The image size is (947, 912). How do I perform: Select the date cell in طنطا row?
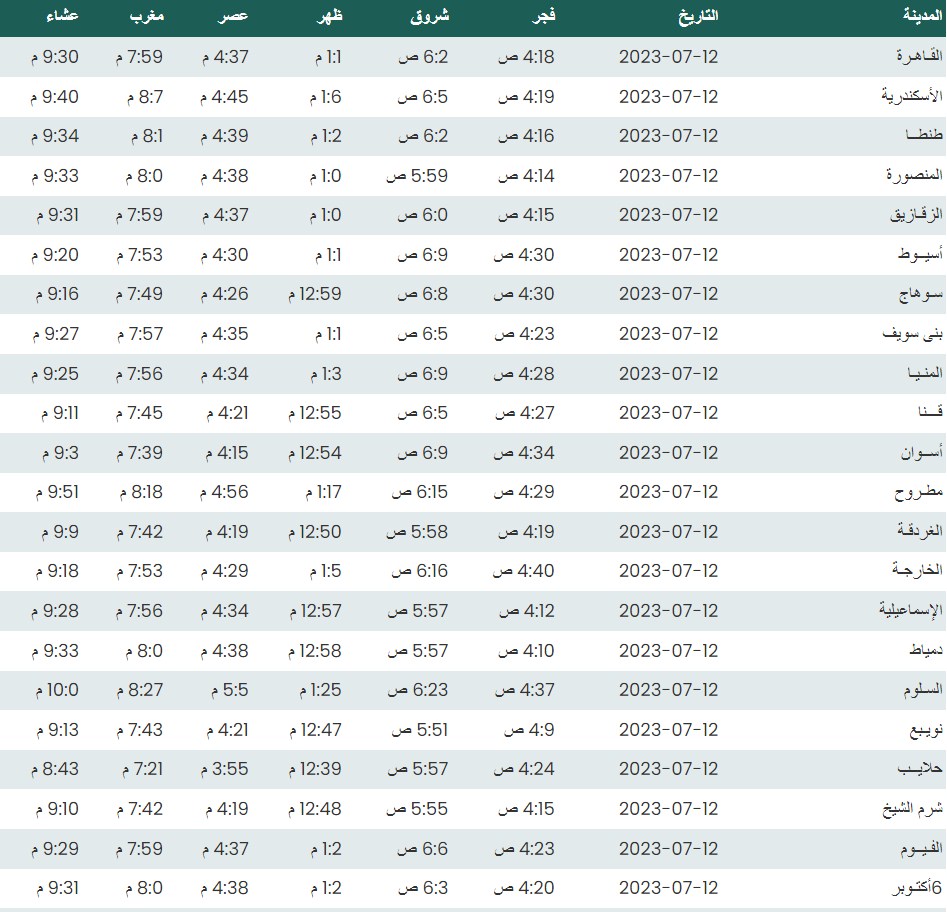(x=668, y=136)
